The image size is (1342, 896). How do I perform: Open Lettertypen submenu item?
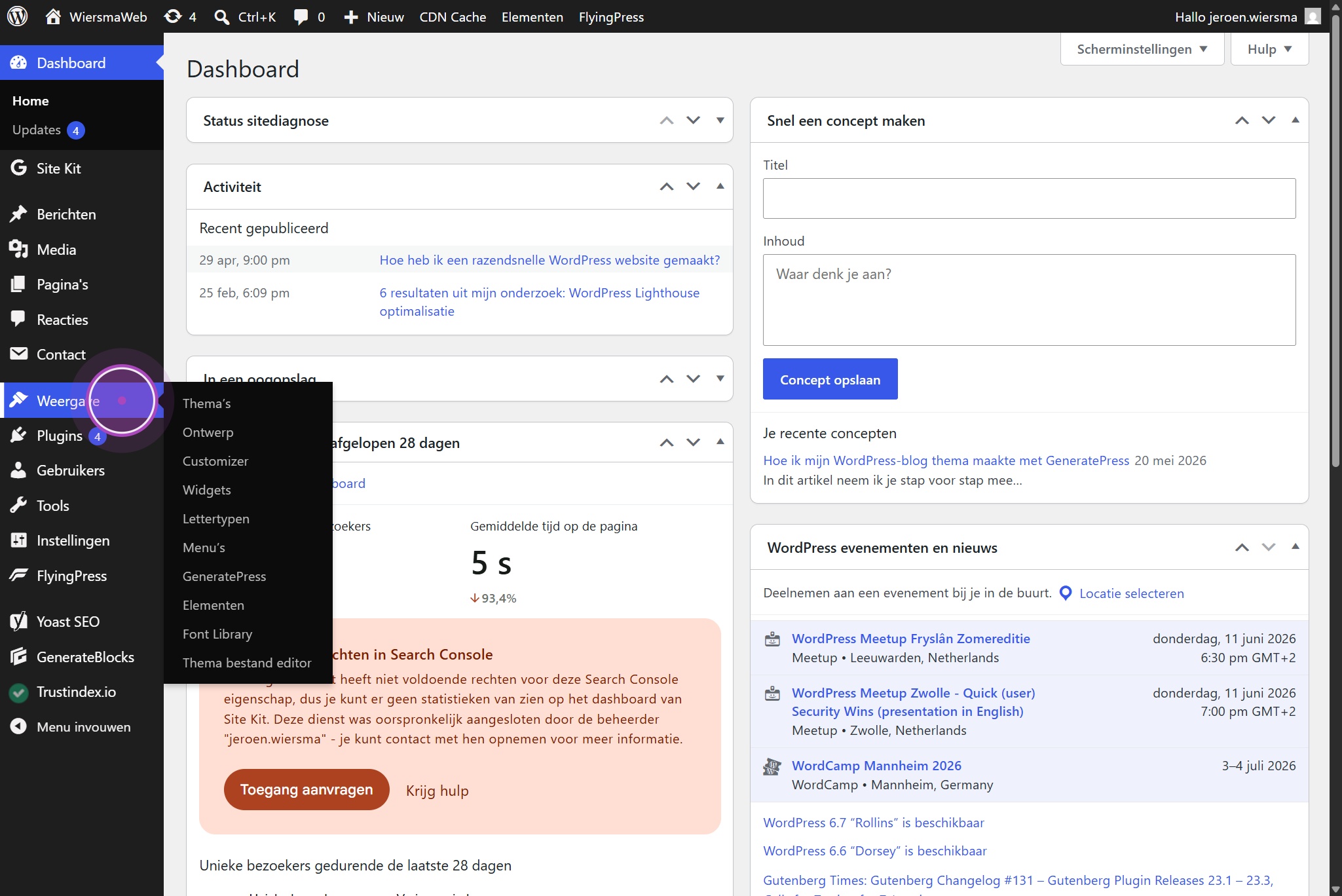216,519
